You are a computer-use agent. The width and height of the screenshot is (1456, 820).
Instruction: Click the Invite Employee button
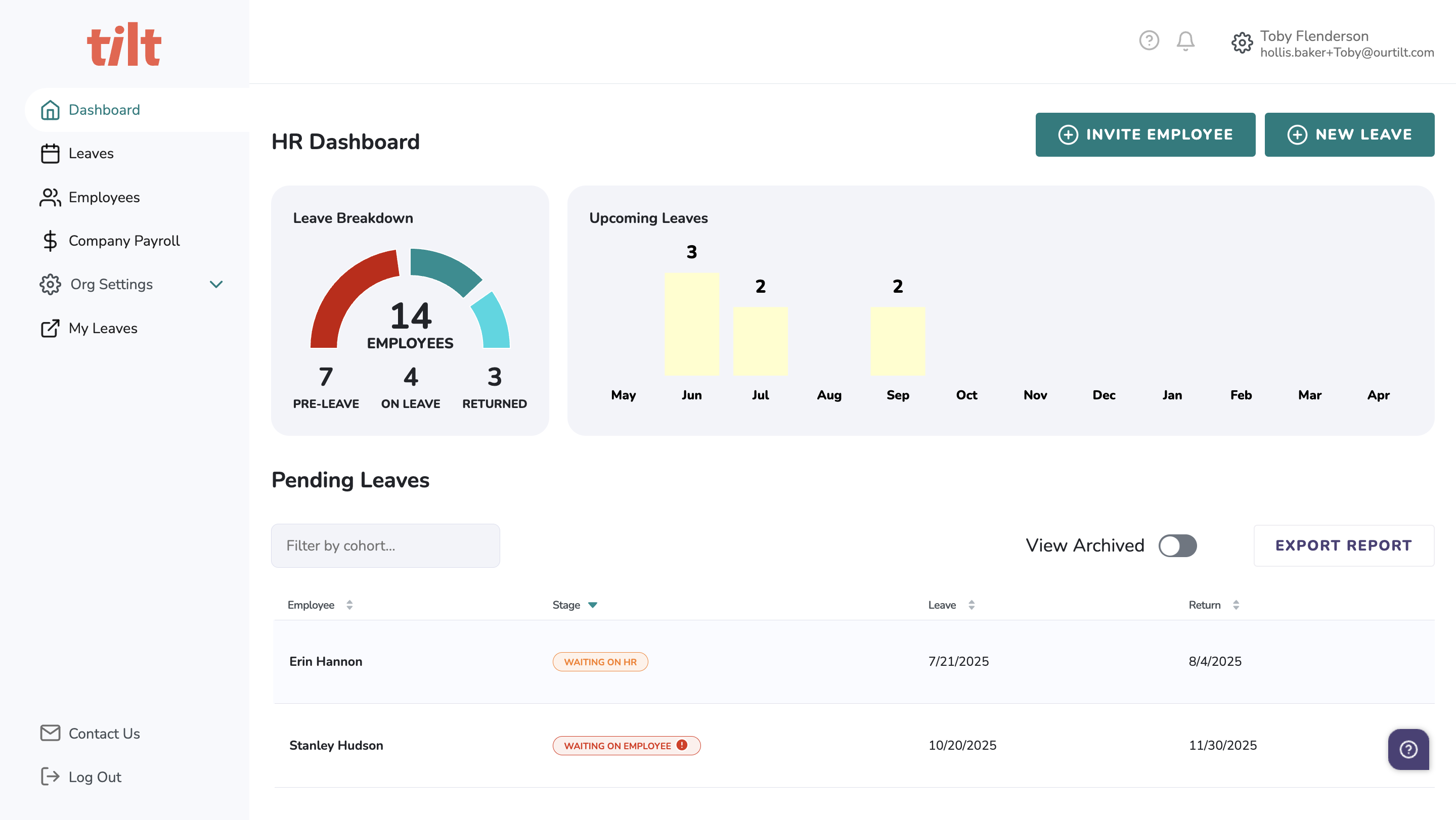[x=1145, y=134]
